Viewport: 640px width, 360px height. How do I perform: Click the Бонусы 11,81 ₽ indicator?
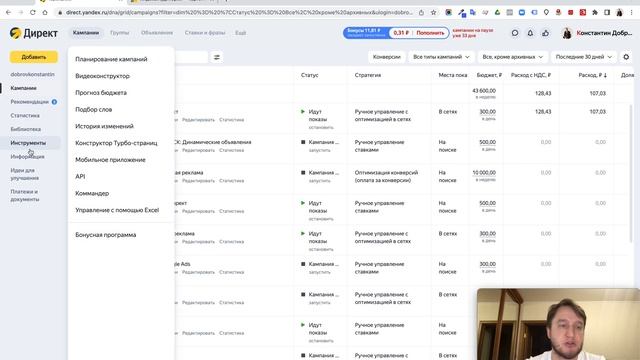(366, 33)
